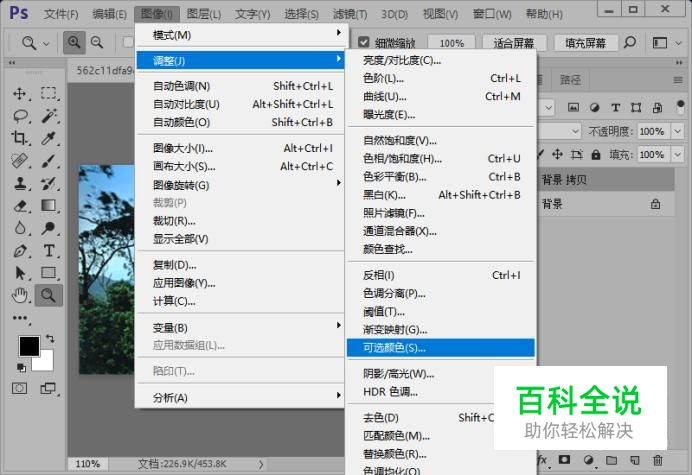Select the Rectangle shape tool
Screen dimensions: 692x475
click(x=49, y=273)
